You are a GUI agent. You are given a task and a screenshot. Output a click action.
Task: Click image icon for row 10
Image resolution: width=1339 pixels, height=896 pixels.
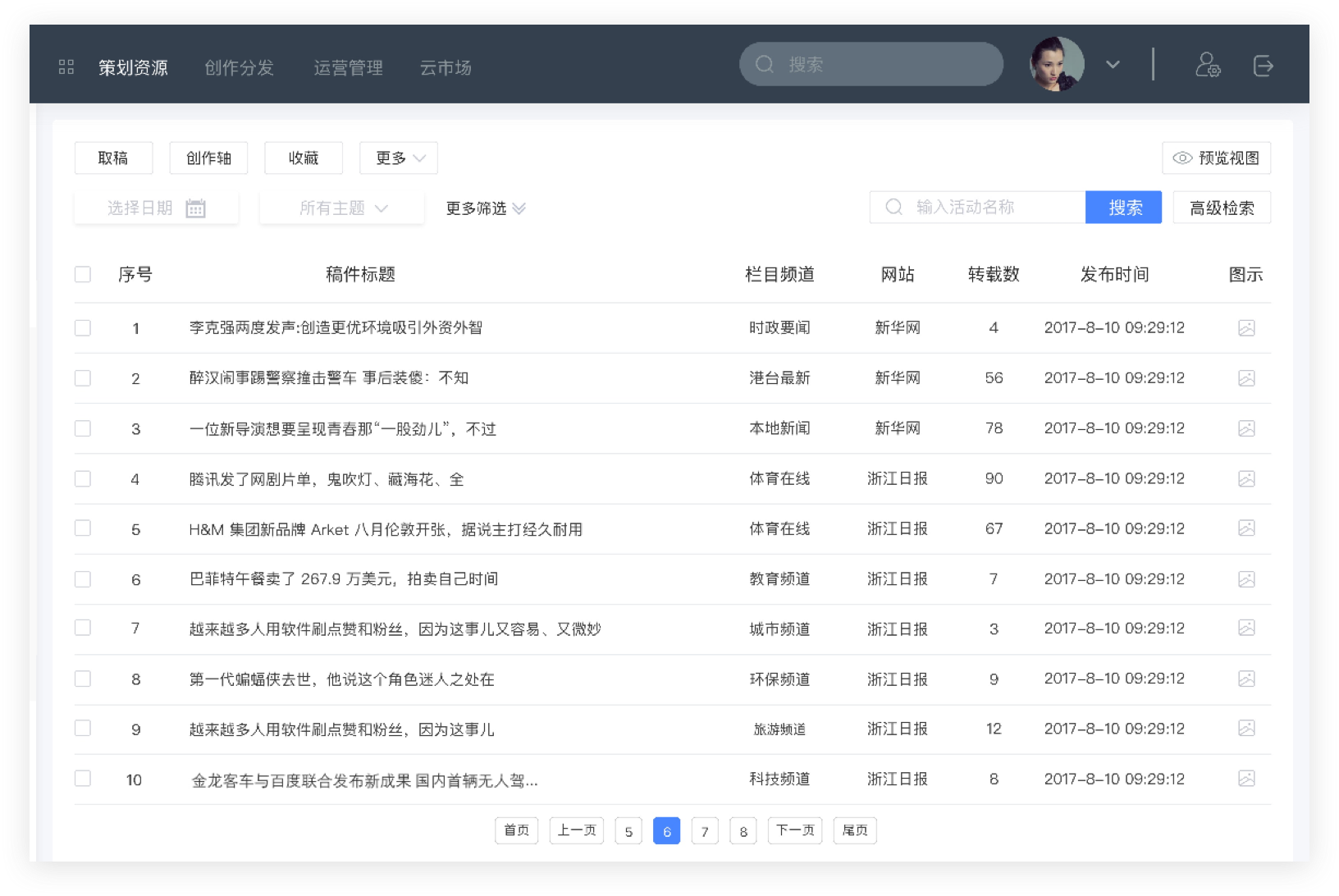tap(1245, 779)
